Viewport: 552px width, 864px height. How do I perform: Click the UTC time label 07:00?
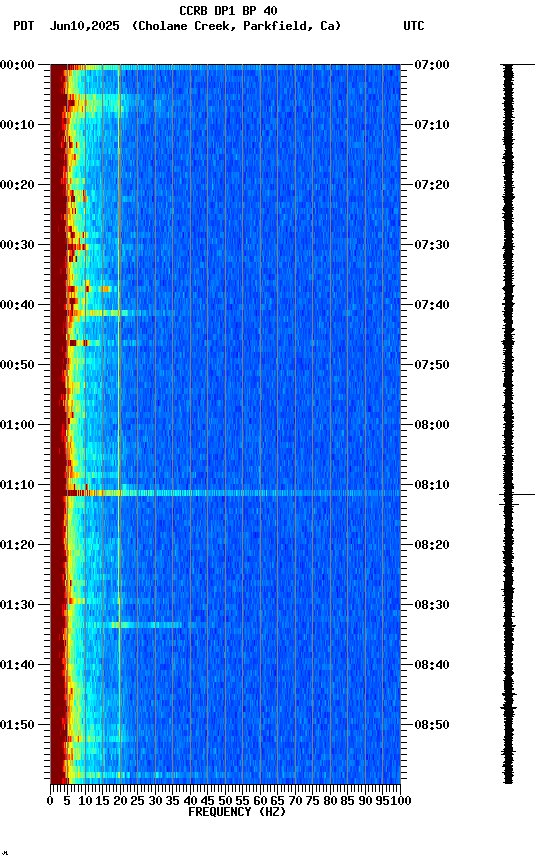click(x=432, y=66)
